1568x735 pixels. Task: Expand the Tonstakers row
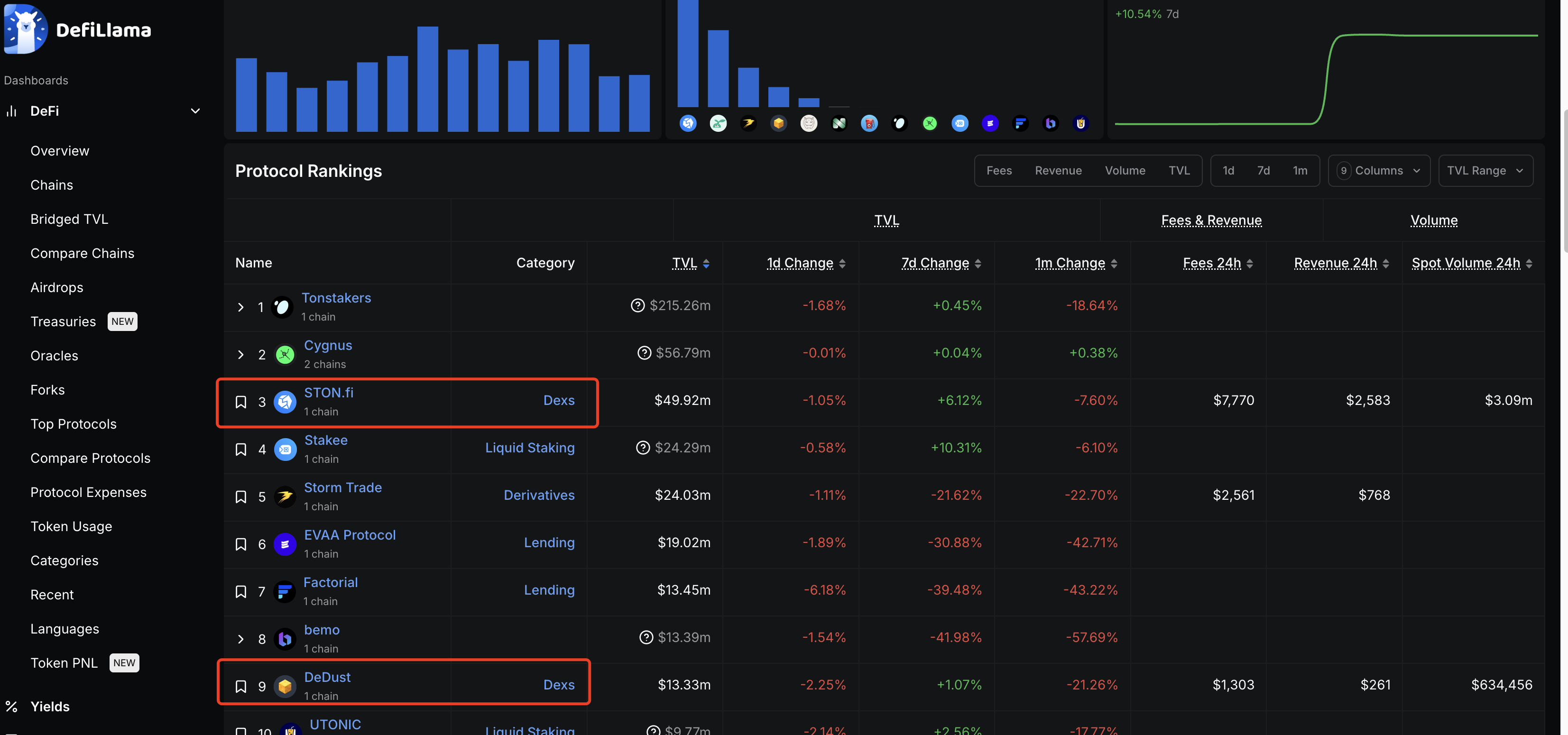click(x=240, y=307)
